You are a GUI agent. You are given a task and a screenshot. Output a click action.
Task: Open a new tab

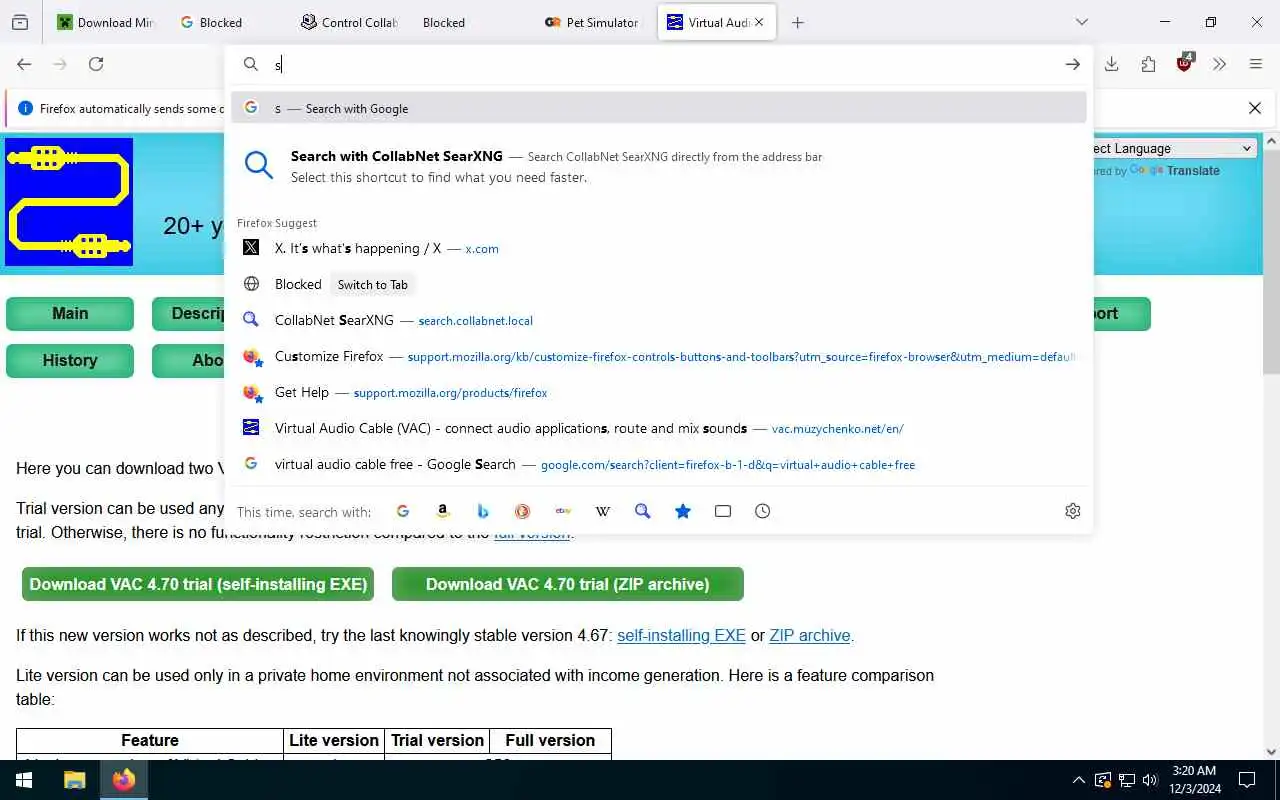(797, 22)
